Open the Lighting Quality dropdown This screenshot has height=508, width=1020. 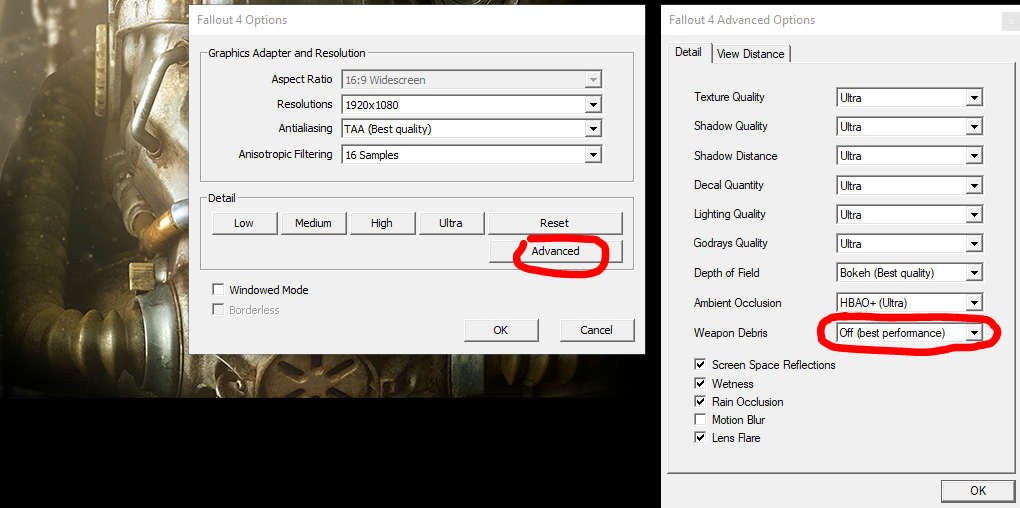(x=909, y=215)
